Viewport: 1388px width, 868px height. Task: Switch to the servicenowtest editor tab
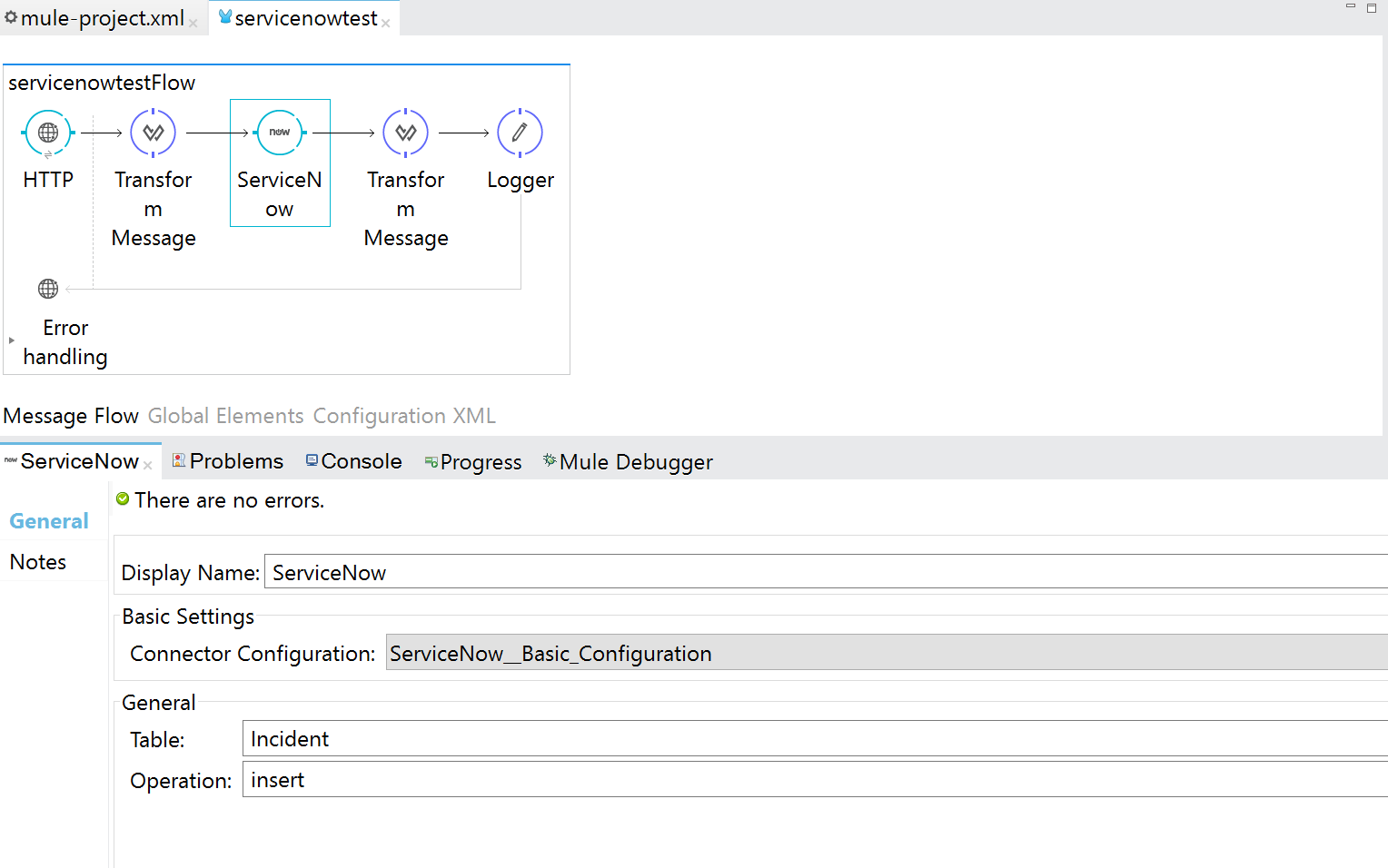306,18
